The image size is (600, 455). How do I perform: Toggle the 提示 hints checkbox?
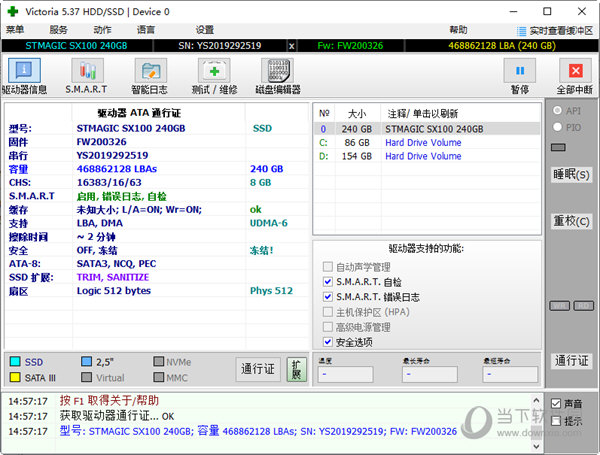[556, 421]
